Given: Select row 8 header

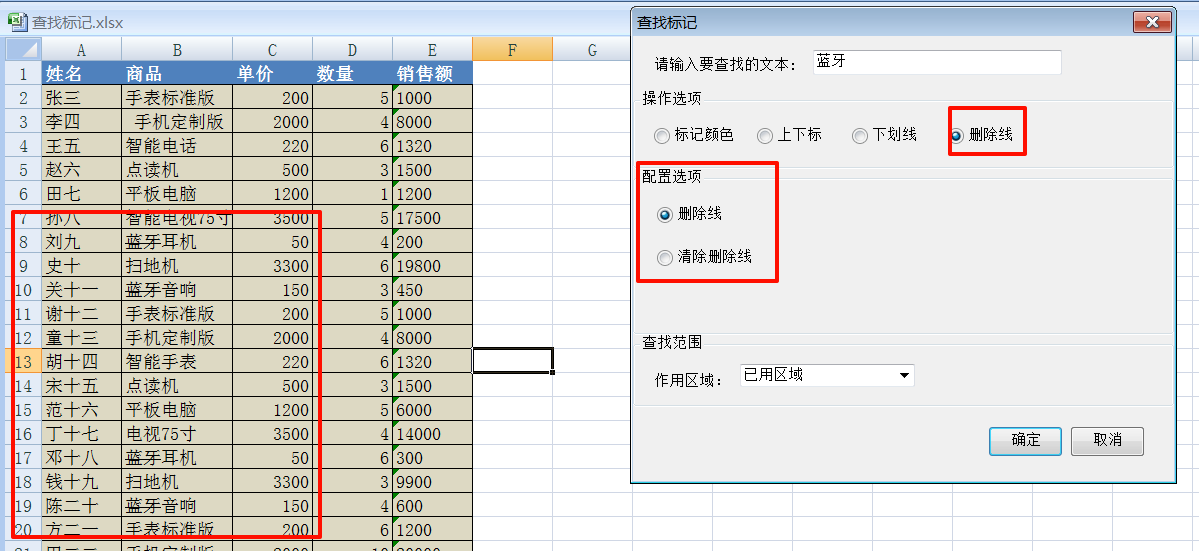Looking at the screenshot, I should [x=23, y=241].
